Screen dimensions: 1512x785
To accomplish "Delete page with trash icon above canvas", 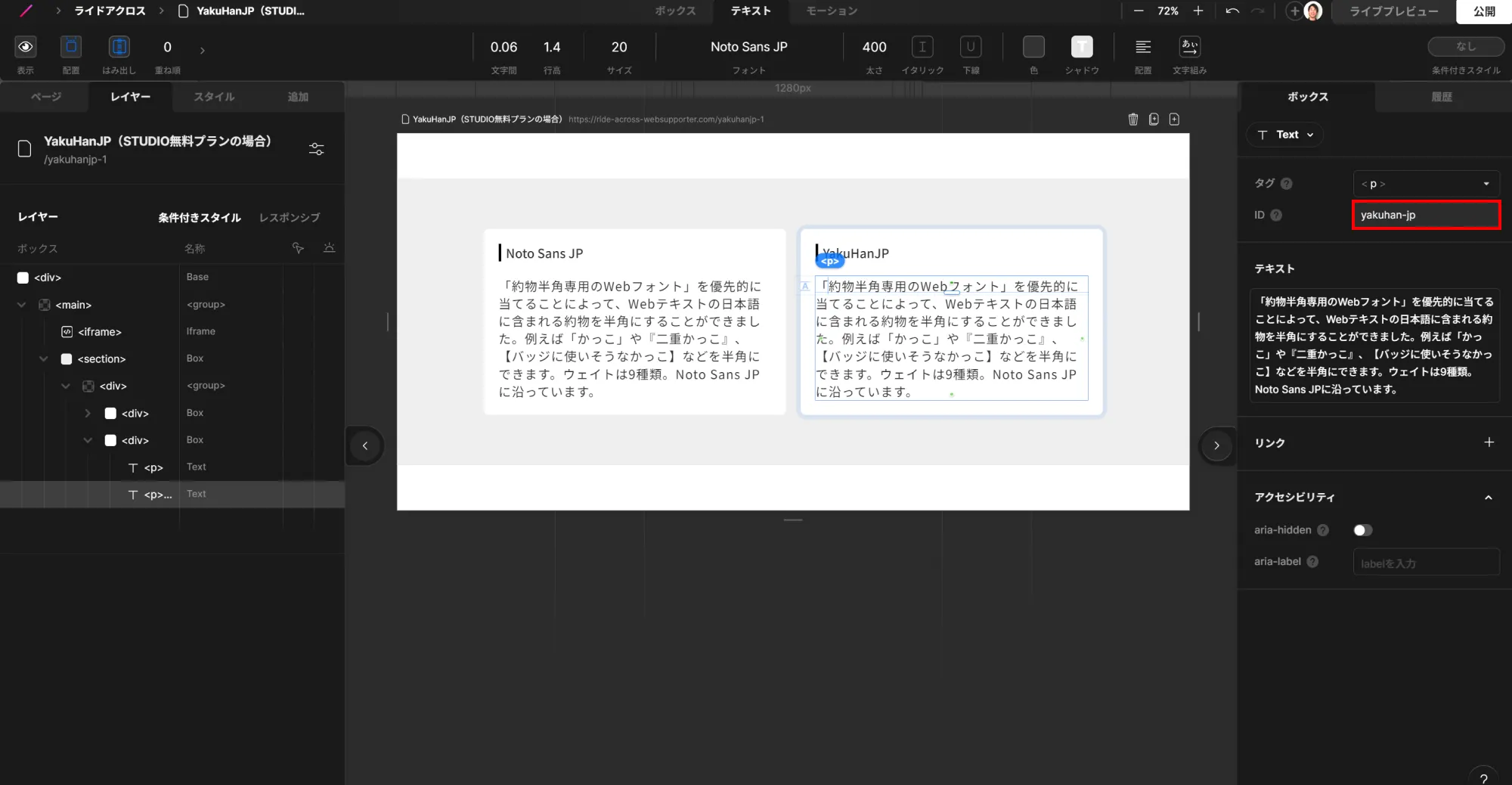I will click(x=1133, y=119).
